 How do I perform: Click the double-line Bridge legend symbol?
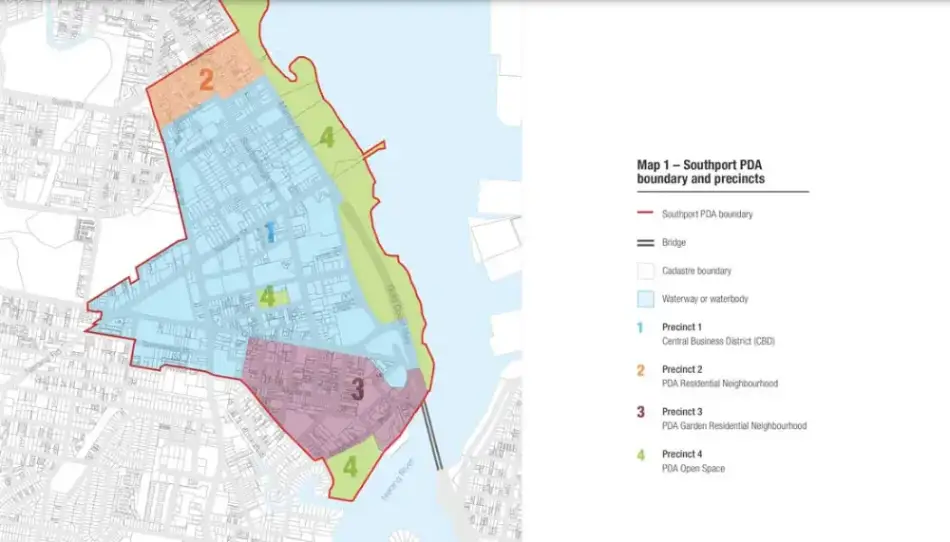point(645,242)
